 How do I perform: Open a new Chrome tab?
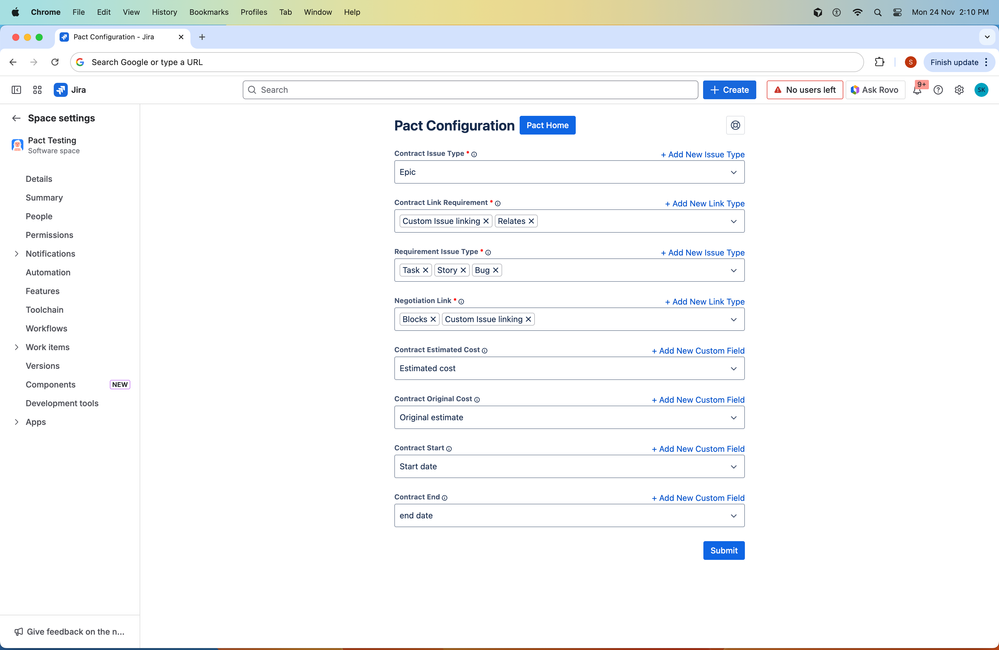click(202, 37)
